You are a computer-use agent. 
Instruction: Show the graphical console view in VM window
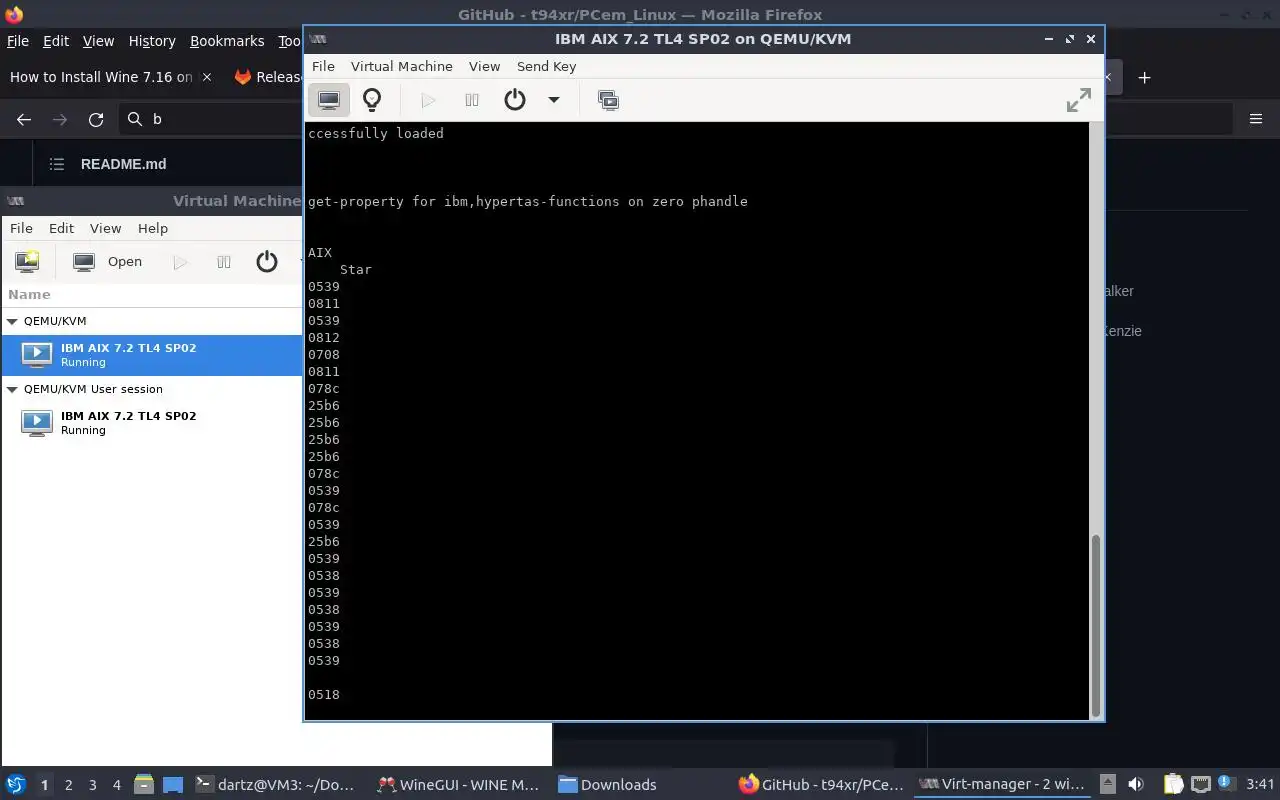coord(328,100)
